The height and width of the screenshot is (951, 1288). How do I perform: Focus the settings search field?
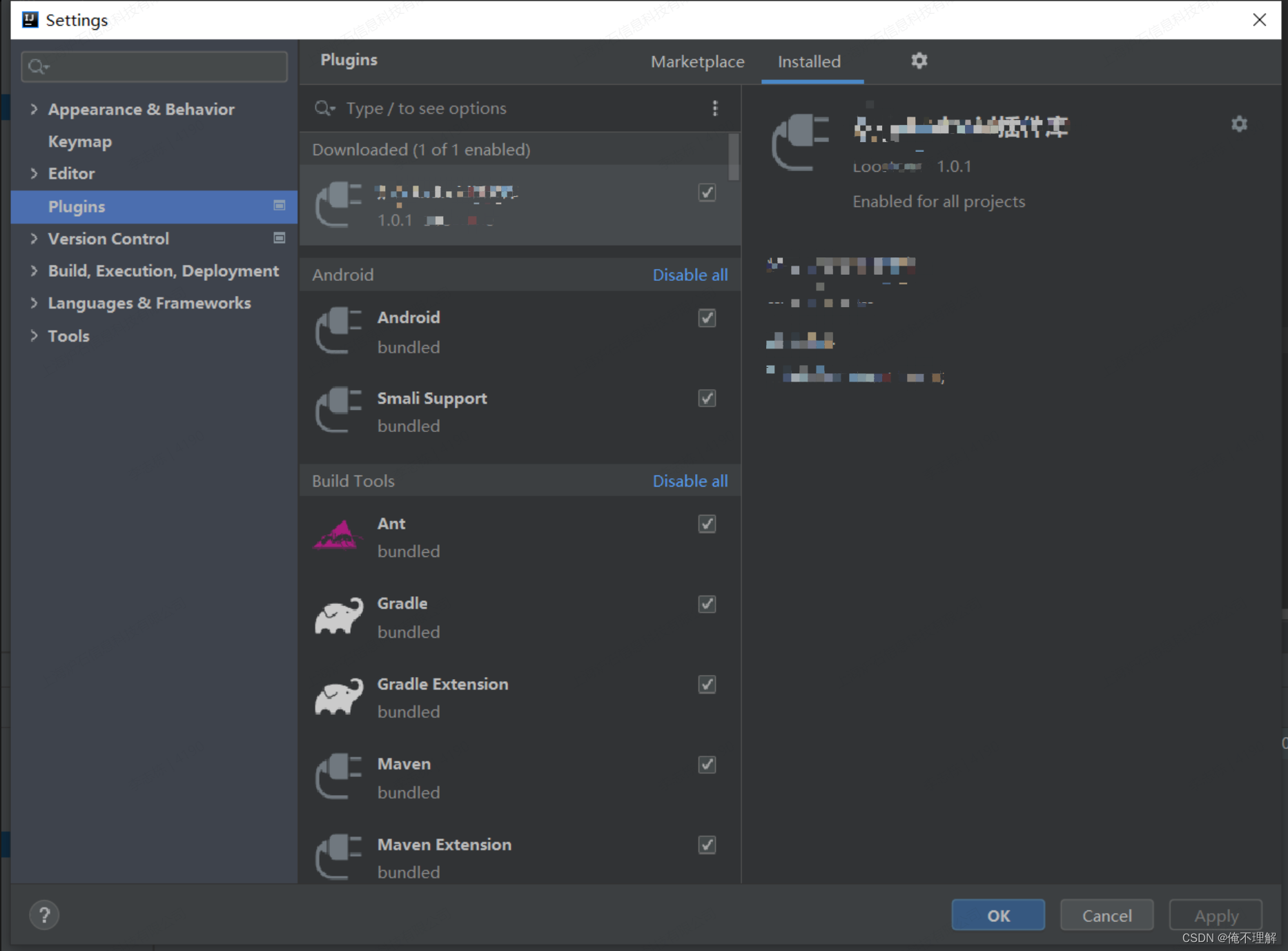[155, 67]
